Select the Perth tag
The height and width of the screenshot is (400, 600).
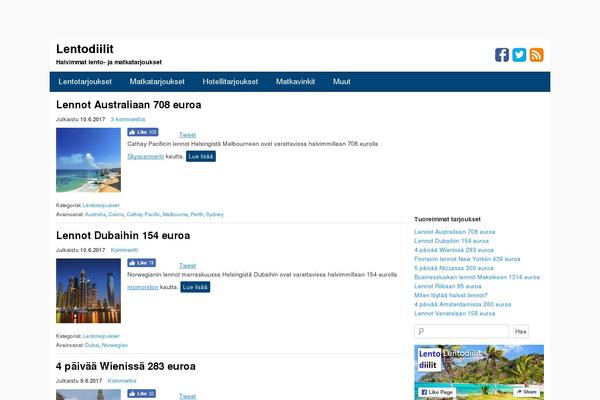(197, 214)
